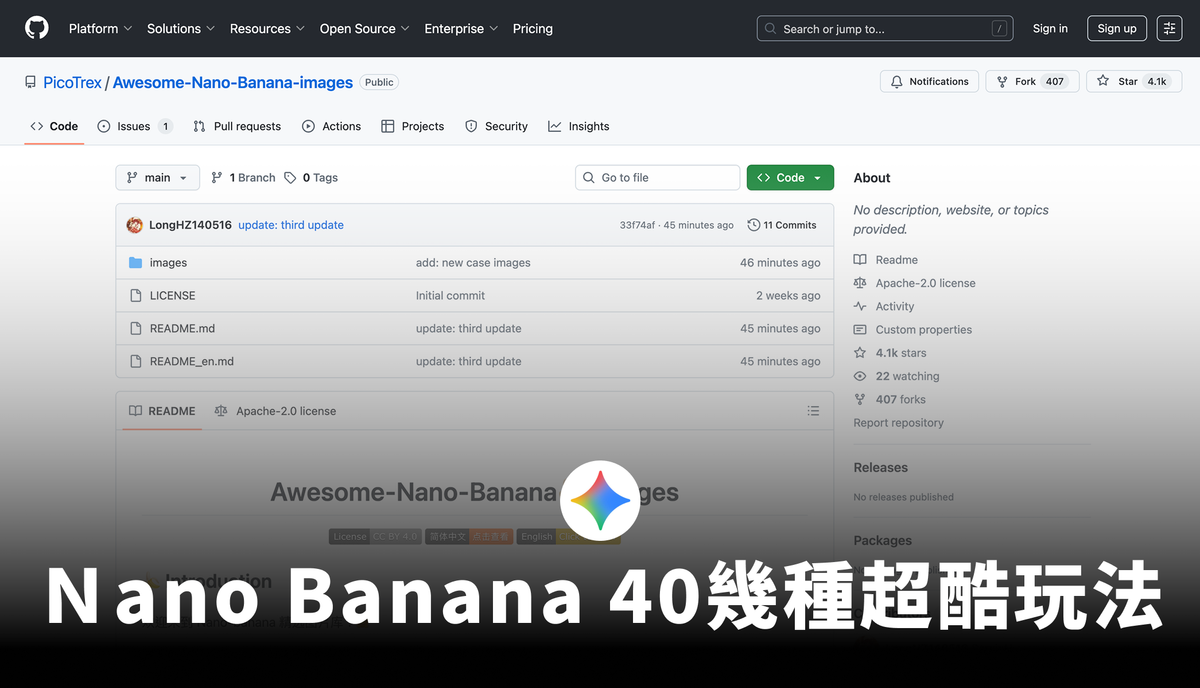Open the Awesome-Nano-Banana-images repository link
The width and height of the screenshot is (1200, 688).
tap(233, 83)
